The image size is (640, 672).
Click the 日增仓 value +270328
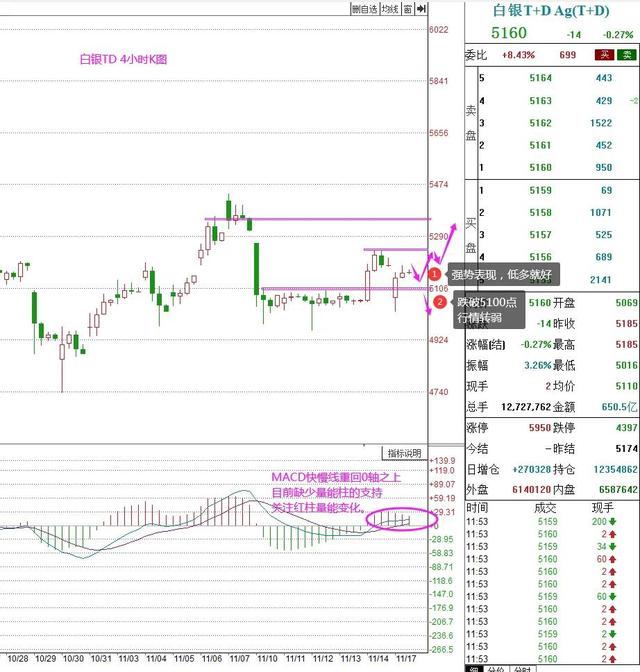coord(532,470)
